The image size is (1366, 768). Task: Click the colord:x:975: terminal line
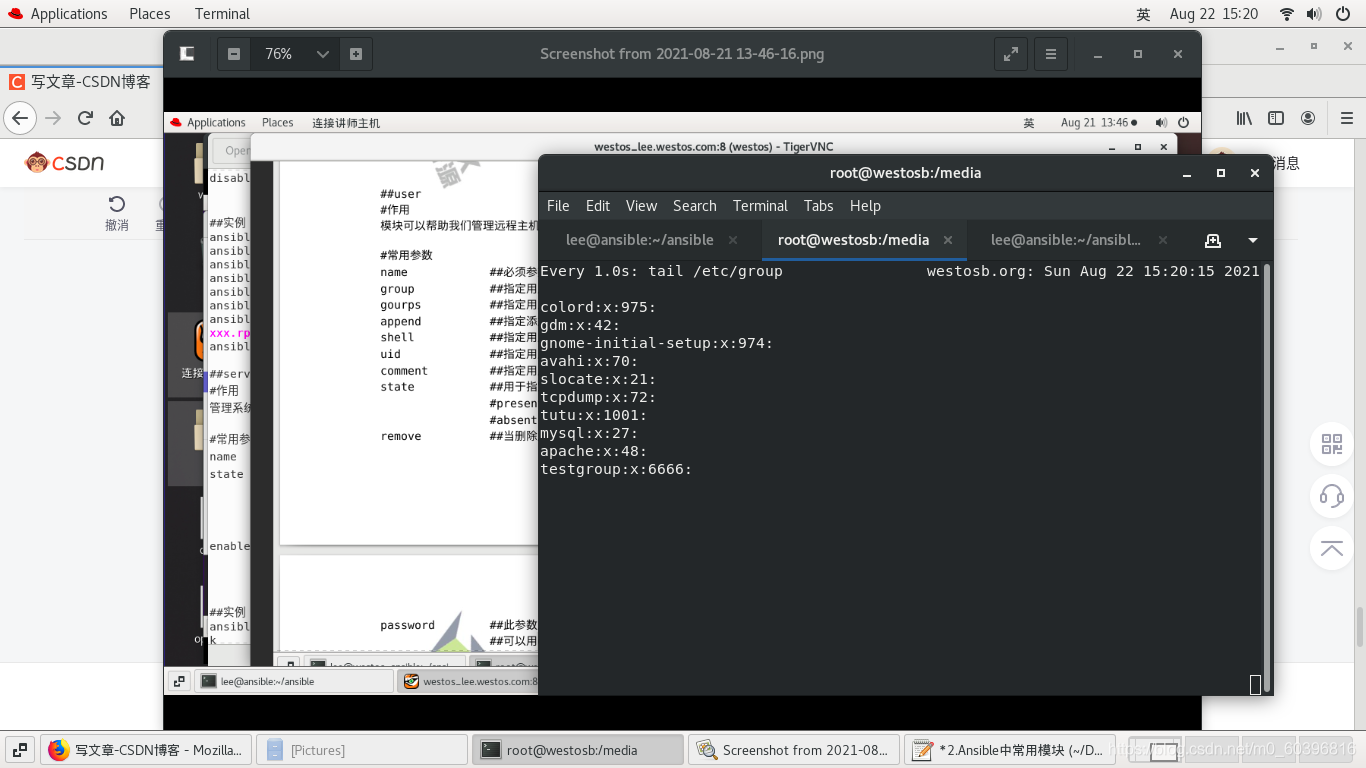click(598, 307)
